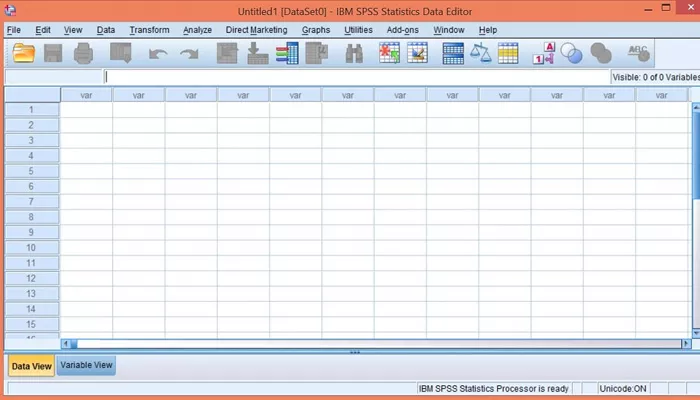Select row header 10
Screen dimensions: 700x400
click(x=32, y=248)
